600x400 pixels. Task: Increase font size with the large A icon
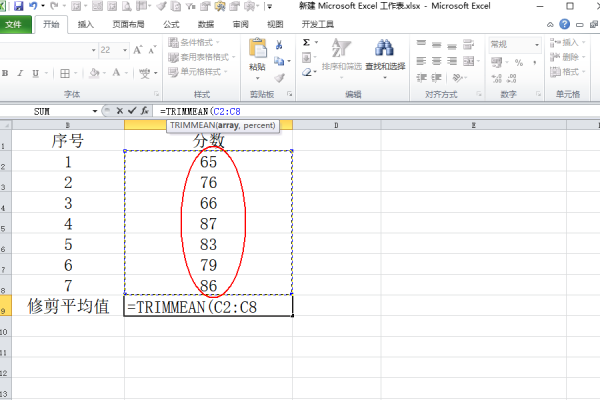point(138,50)
